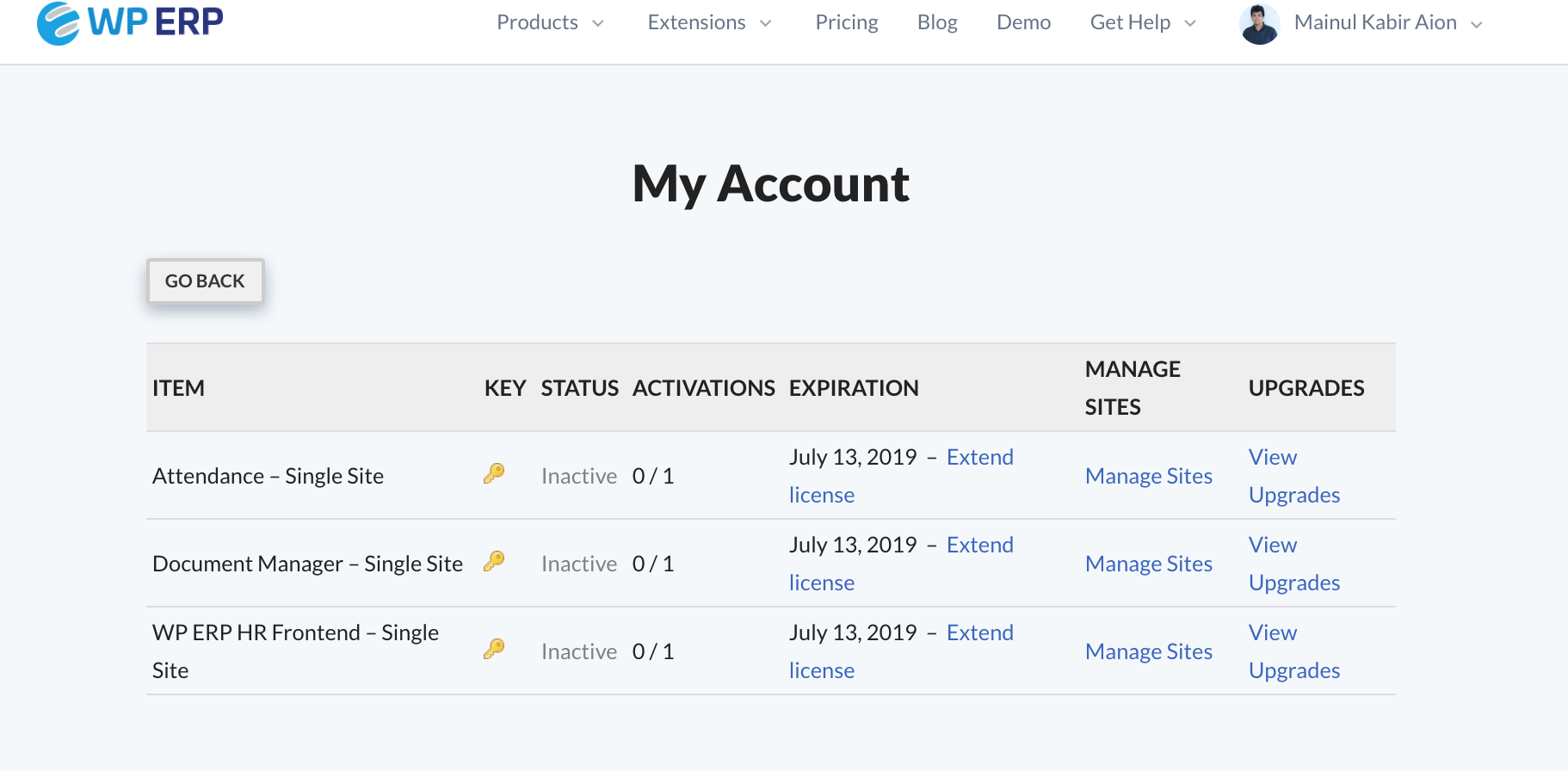Select the Attendance – Single Site item text
The height and width of the screenshot is (771, 1568).
tap(268, 476)
